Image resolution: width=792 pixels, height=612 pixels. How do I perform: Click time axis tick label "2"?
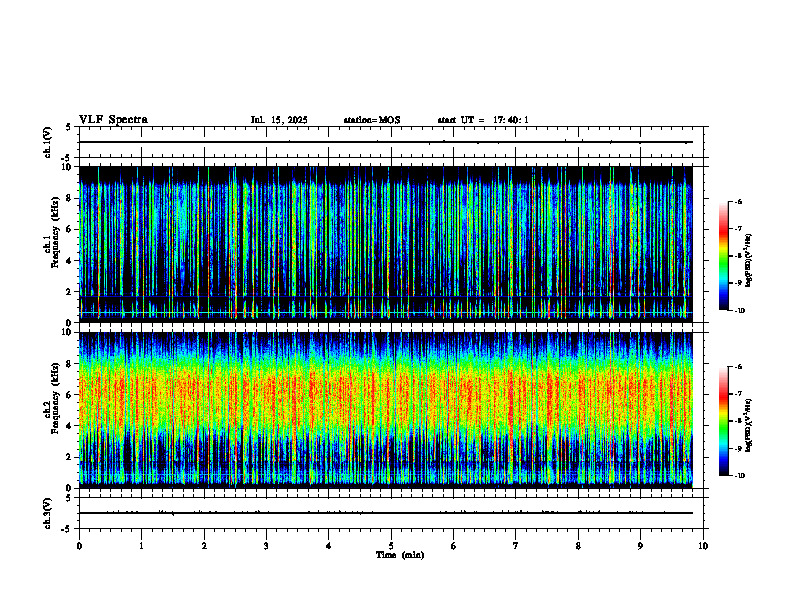[204, 546]
